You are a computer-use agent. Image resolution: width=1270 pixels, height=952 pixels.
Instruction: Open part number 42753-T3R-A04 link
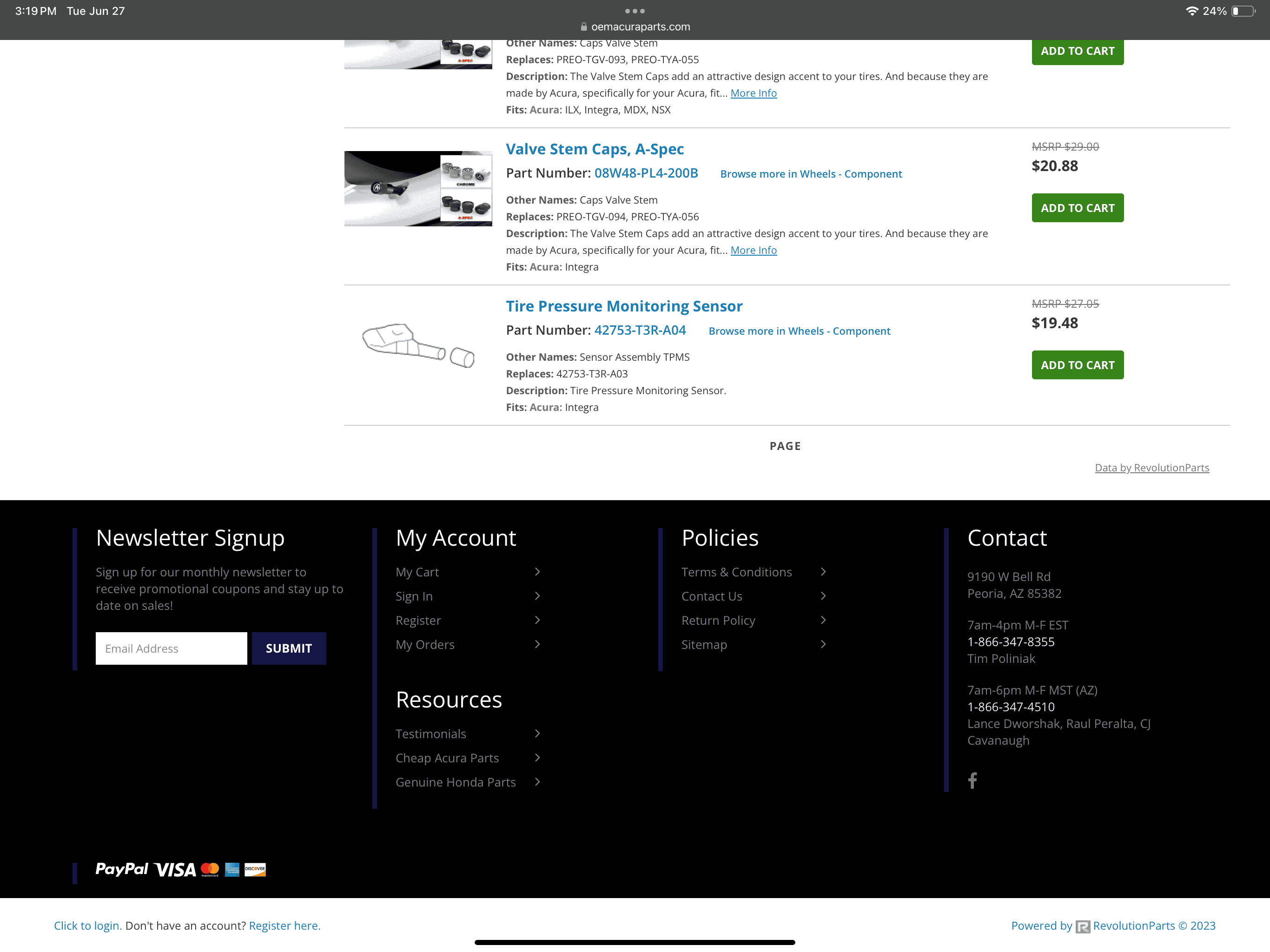640,330
